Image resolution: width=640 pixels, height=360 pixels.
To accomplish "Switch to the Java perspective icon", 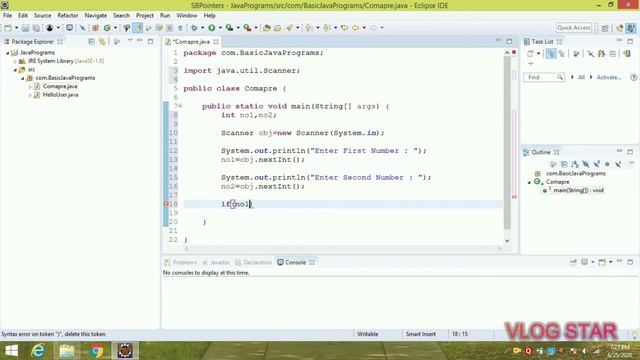I will [631, 28].
